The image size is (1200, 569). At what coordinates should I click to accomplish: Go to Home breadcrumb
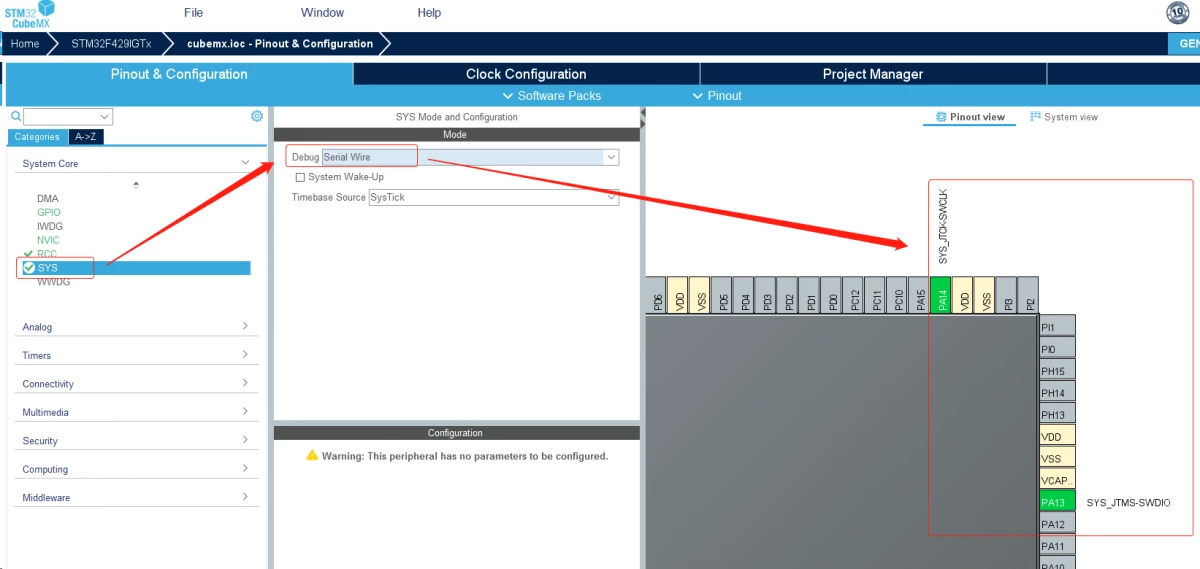[25, 44]
